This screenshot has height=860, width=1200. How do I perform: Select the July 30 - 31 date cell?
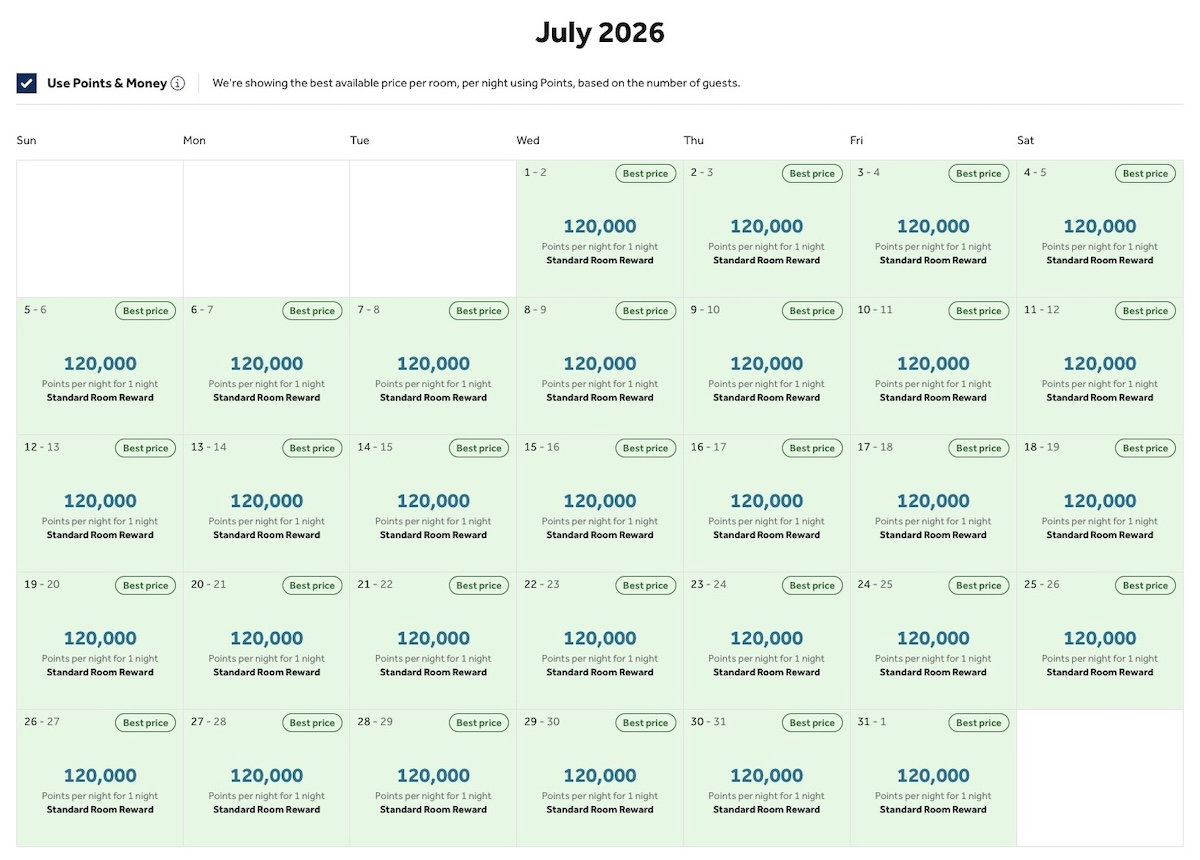[767, 777]
